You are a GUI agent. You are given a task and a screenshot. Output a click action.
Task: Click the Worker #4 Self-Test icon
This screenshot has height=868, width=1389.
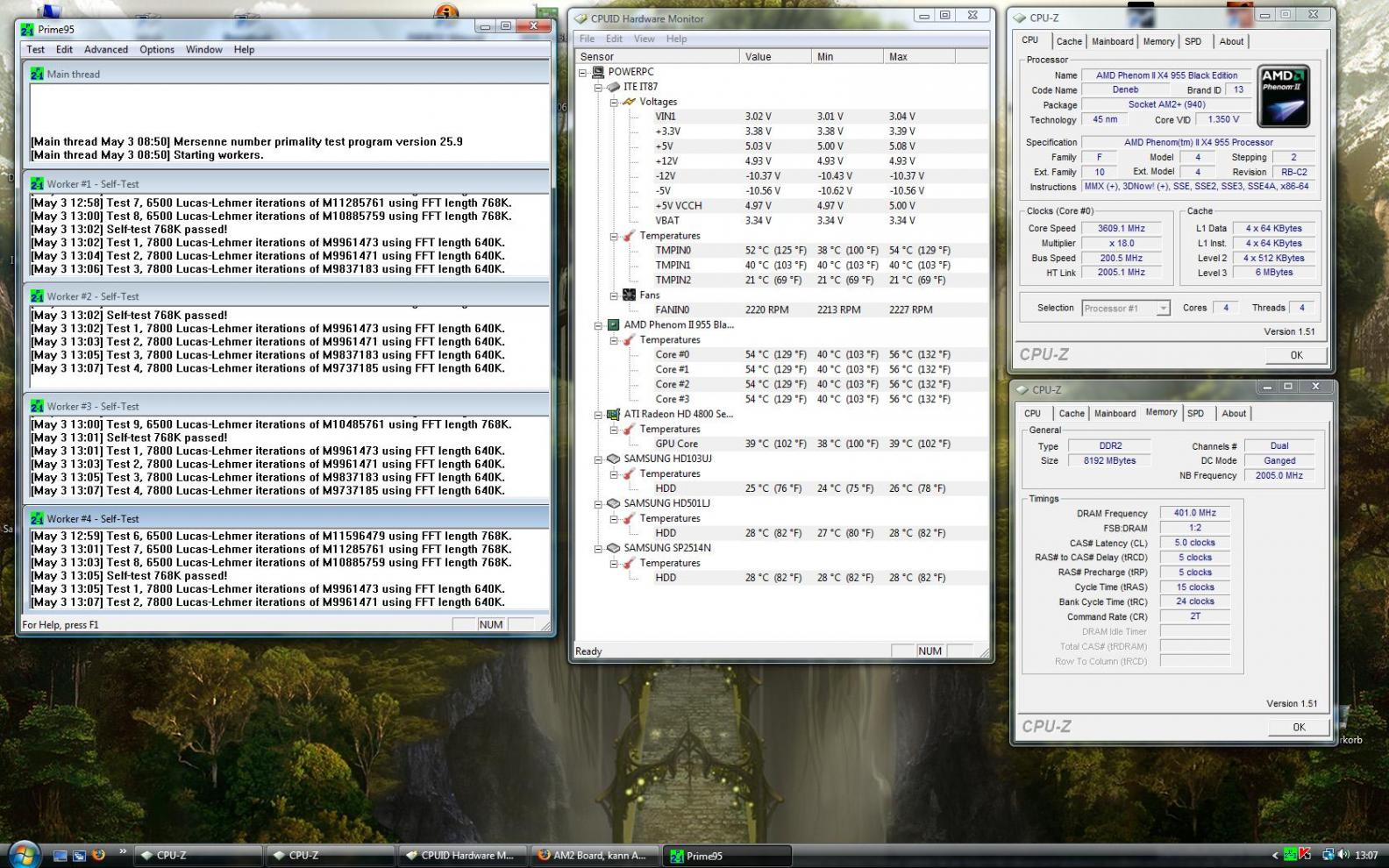[37, 519]
